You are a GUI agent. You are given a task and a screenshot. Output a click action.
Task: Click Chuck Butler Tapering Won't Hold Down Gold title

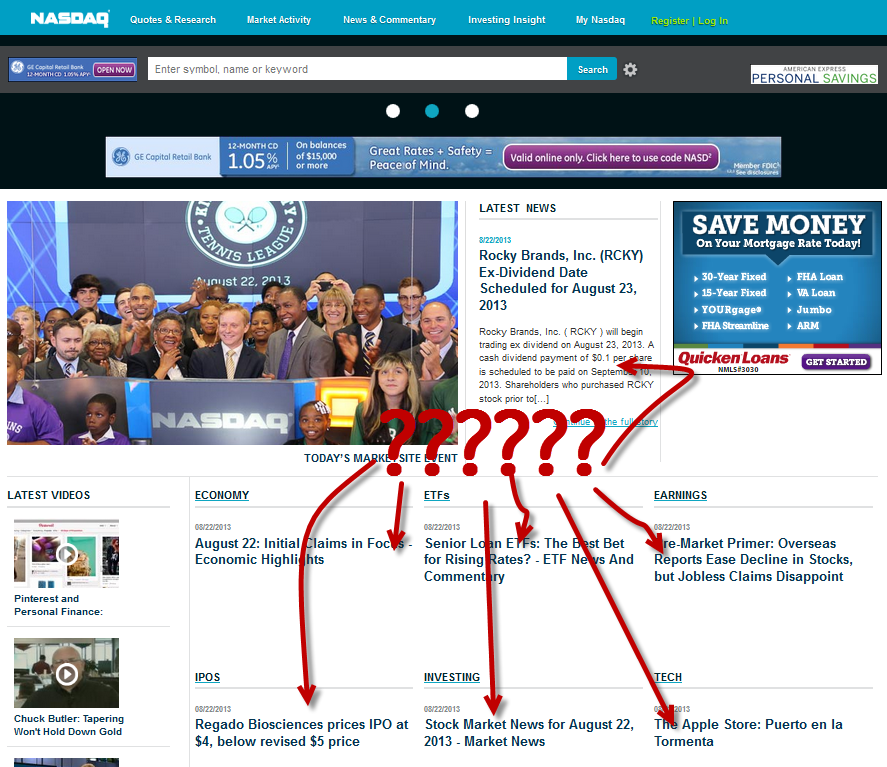[x=69, y=725]
